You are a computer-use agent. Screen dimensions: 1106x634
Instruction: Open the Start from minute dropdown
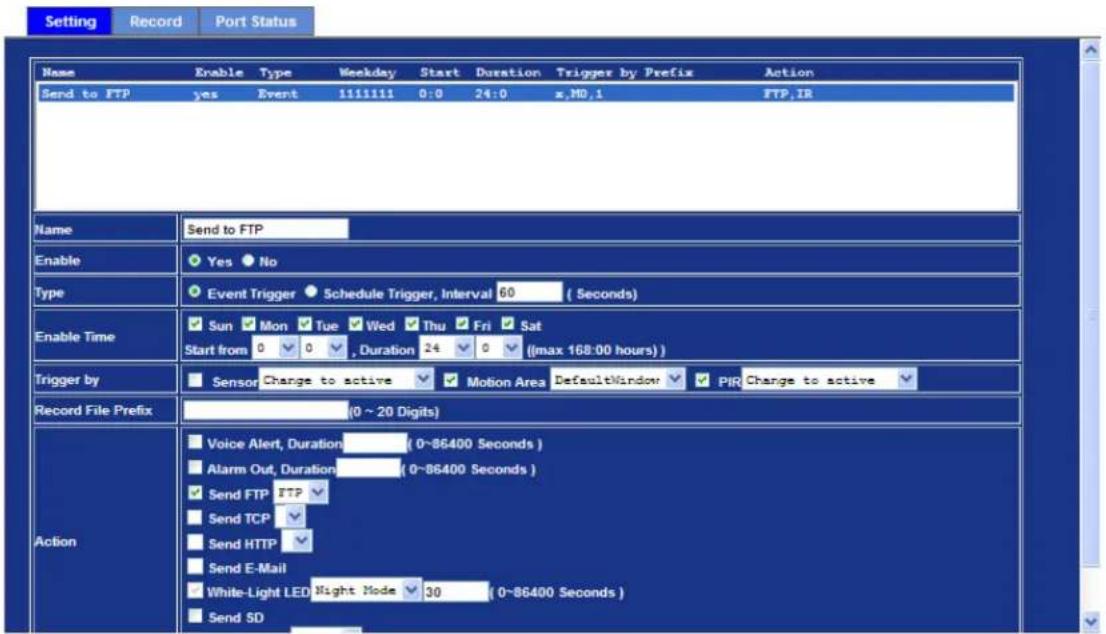point(324,348)
